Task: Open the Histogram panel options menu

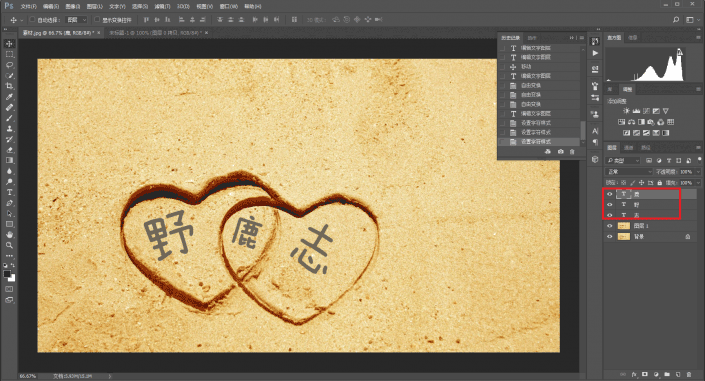Action: [698, 38]
